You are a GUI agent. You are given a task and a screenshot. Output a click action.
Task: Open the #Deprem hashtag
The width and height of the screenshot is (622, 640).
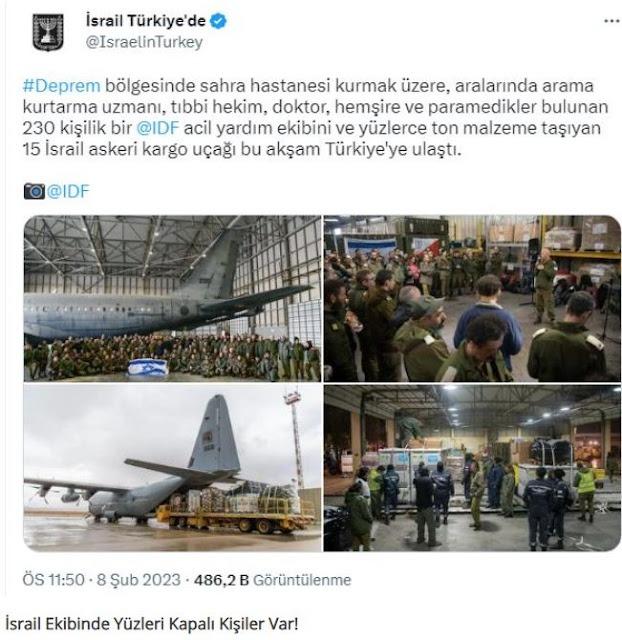tap(61, 86)
